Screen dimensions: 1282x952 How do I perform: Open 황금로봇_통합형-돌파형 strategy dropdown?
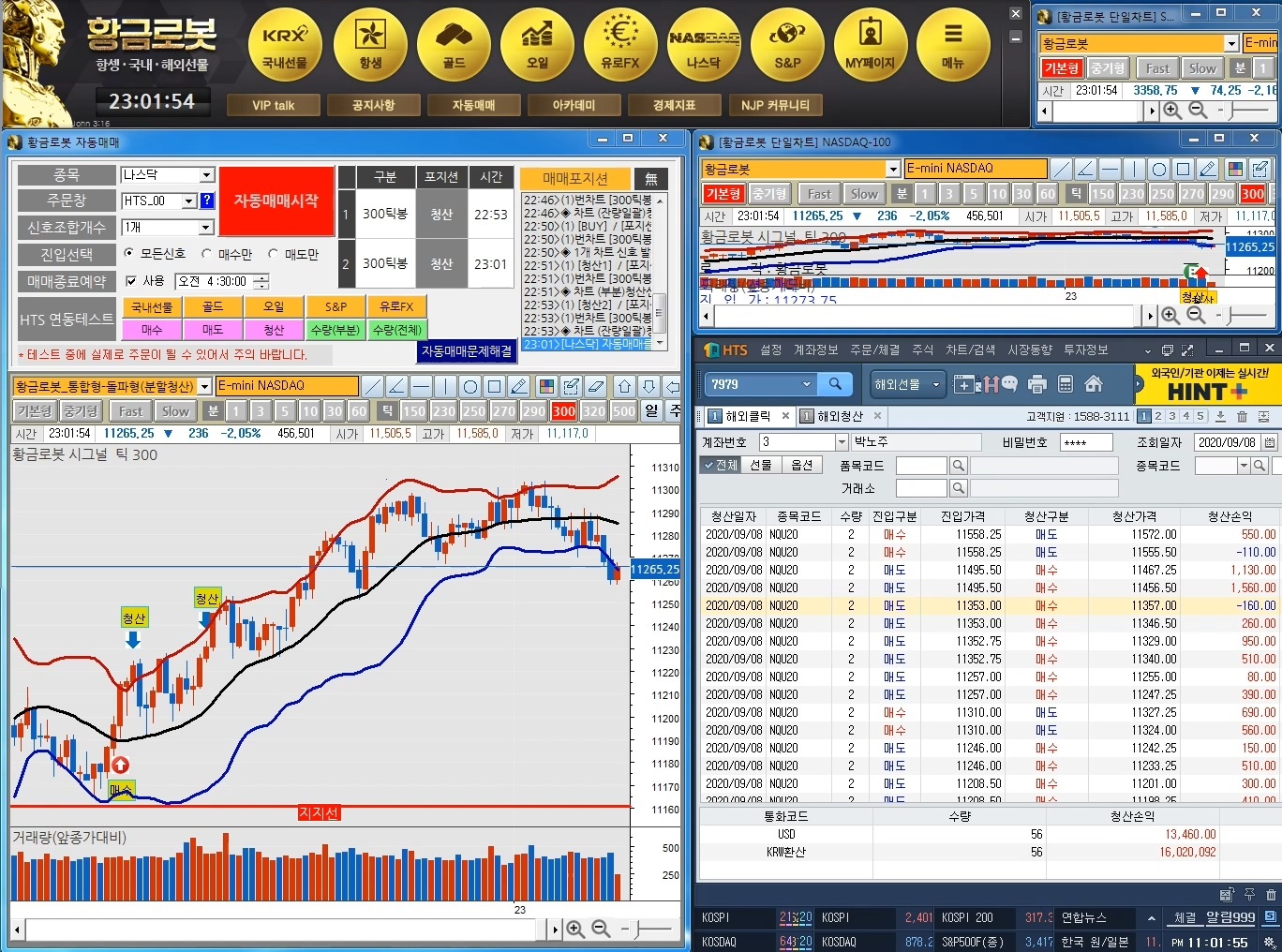click(x=204, y=386)
